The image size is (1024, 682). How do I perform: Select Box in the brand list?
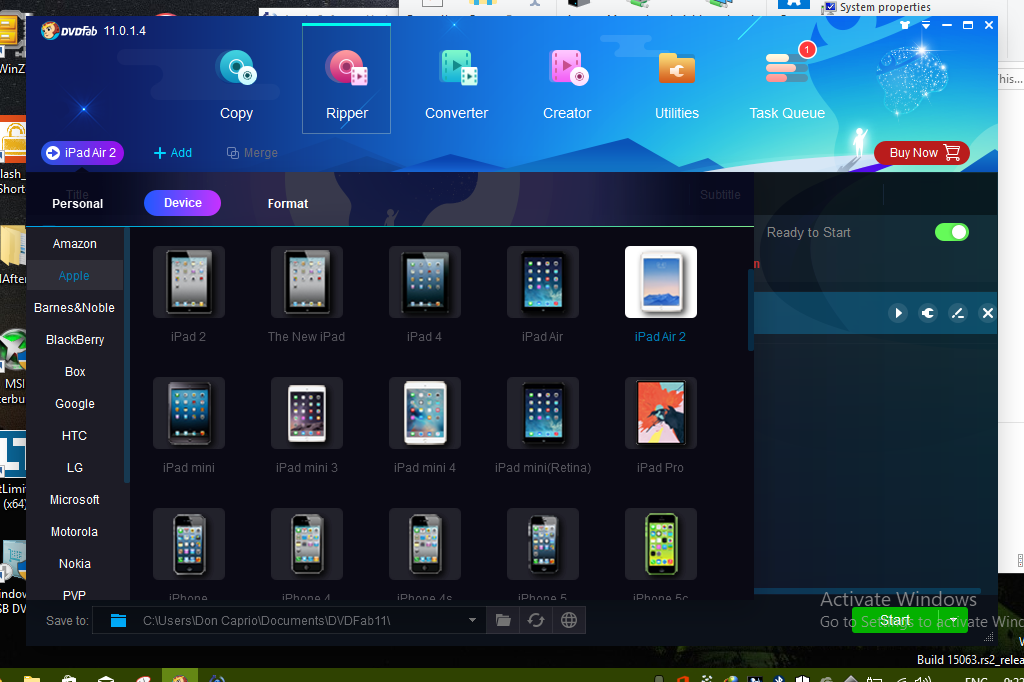click(74, 372)
